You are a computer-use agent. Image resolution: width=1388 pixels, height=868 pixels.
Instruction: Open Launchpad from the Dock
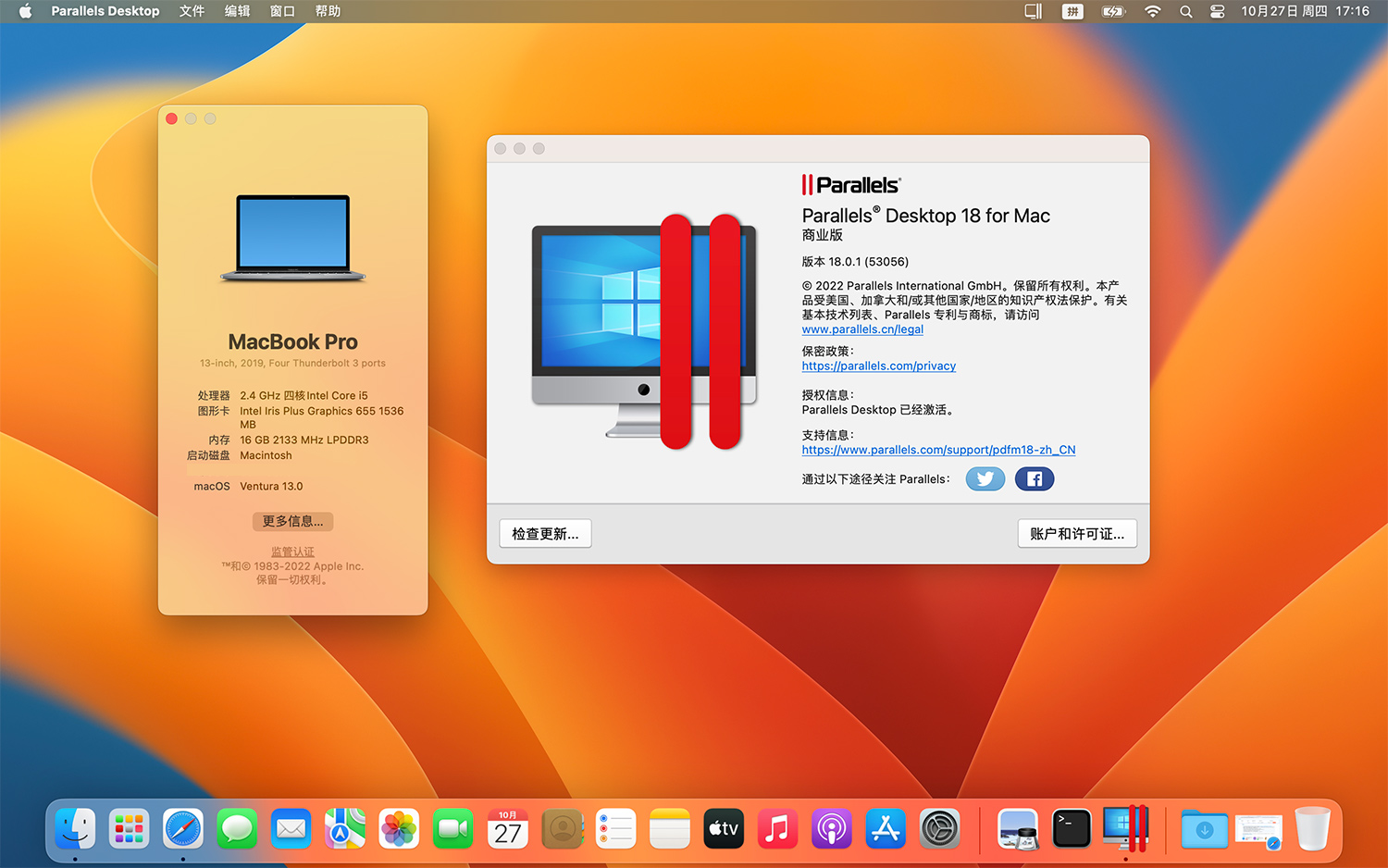pyautogui.click(x=129, y=828)
